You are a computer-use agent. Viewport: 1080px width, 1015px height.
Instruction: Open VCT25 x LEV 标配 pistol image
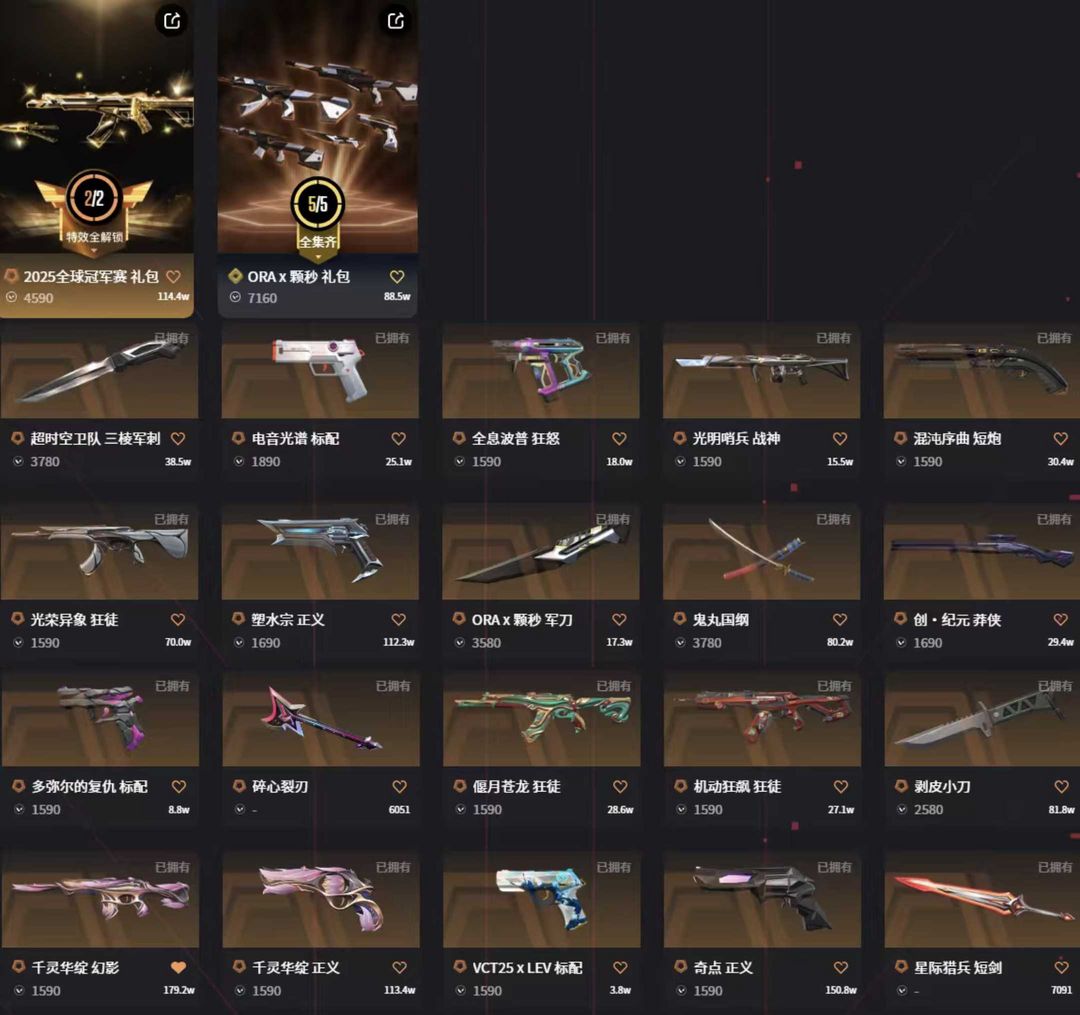click(x=541, y=900)
